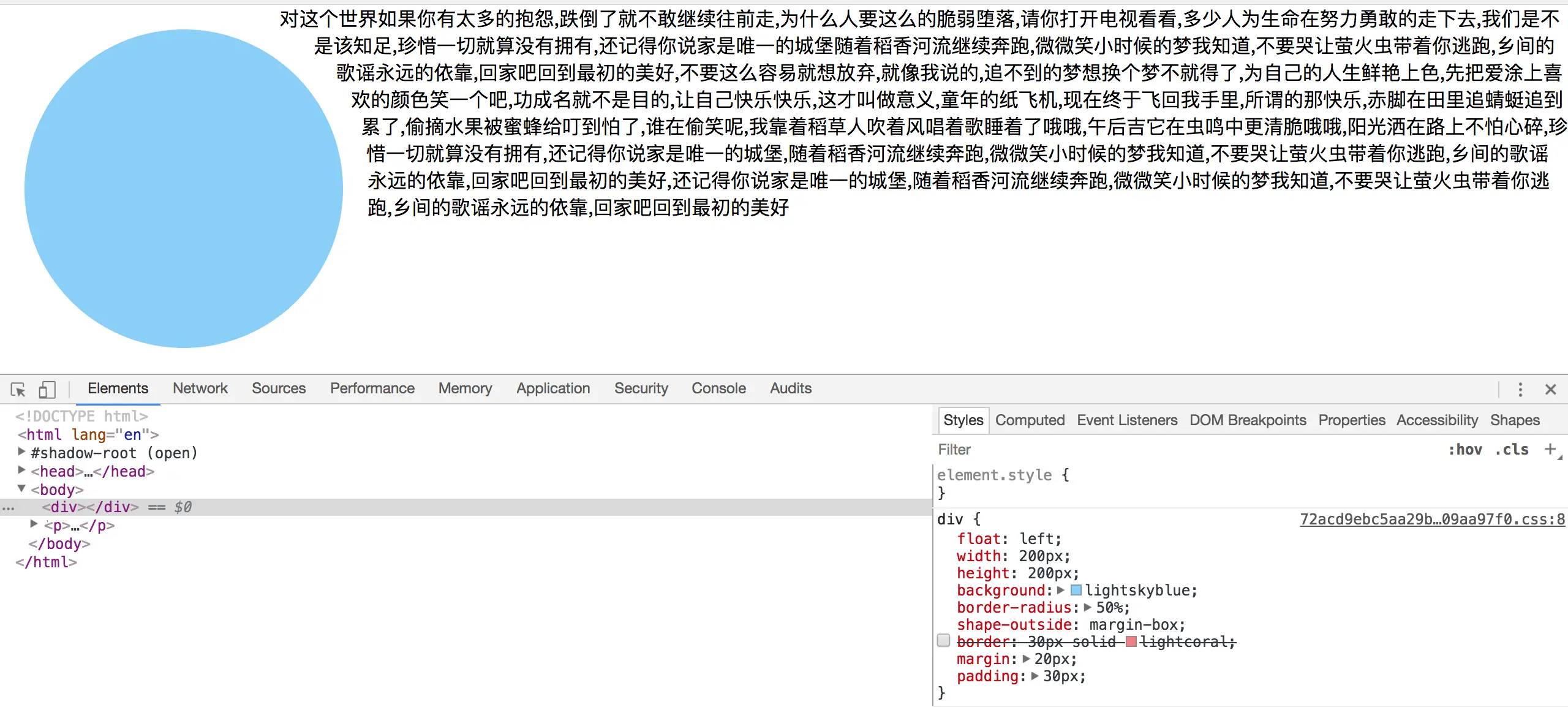Activate the inspect element picker icon
This screenshot has width=1568, height=707.
click(18, 390)
